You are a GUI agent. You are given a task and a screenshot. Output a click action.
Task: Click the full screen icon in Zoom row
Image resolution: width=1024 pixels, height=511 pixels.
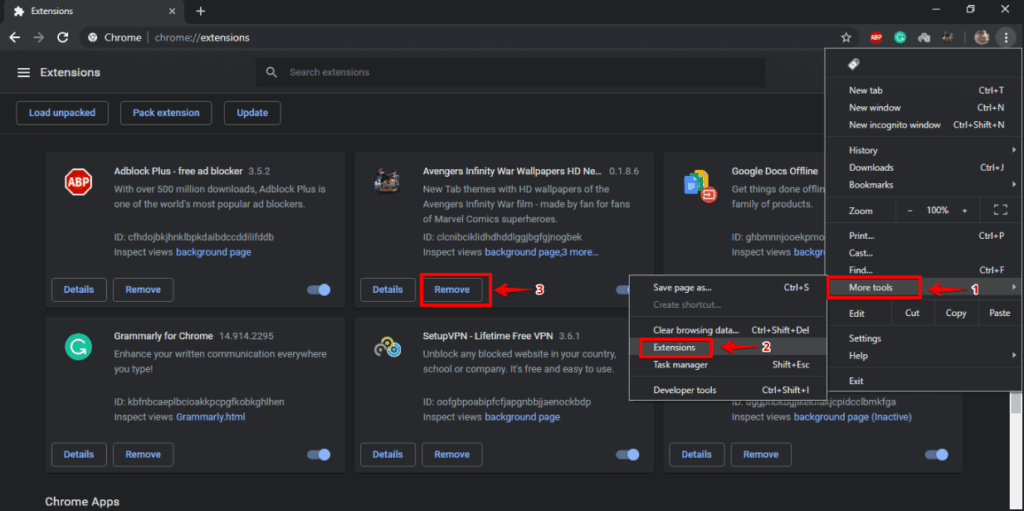[999, 211]
